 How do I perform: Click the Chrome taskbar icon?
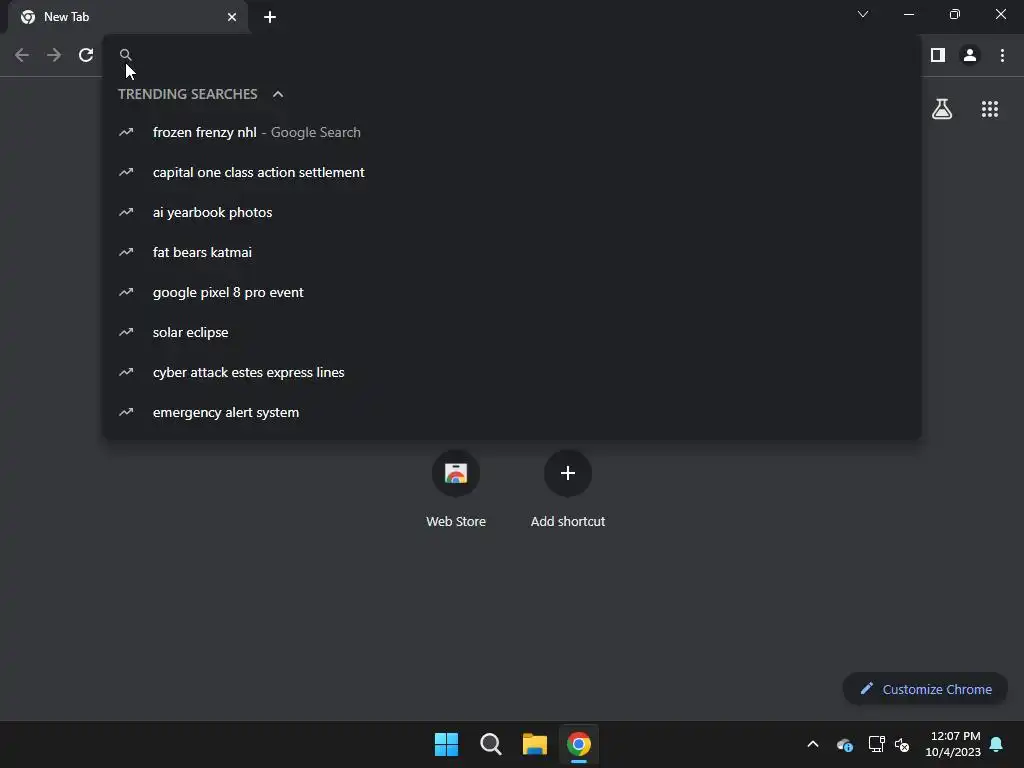click(579, 744)
